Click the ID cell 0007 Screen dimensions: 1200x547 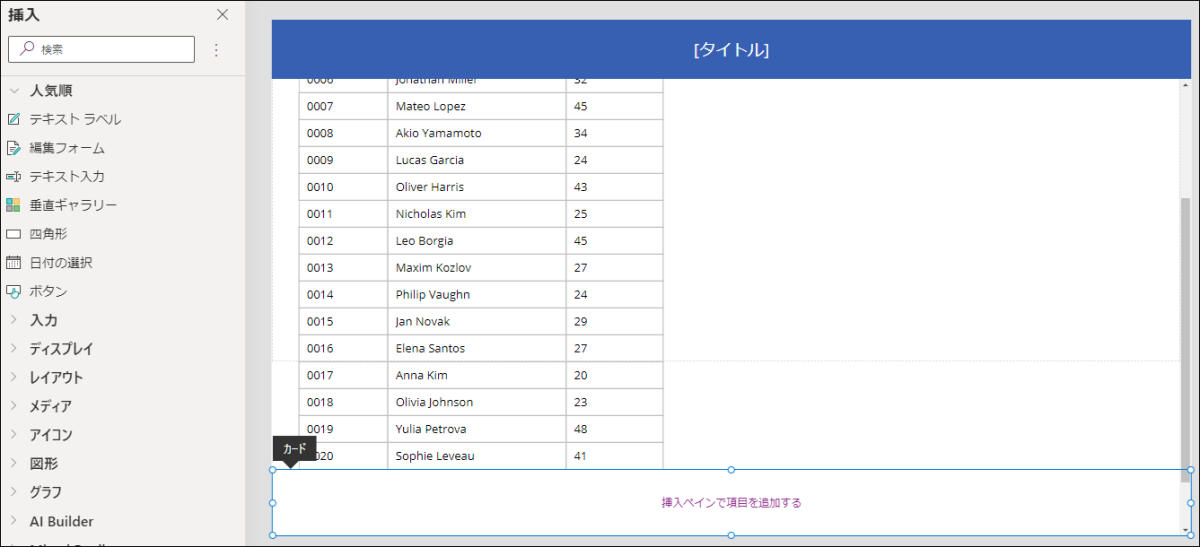tap(343, 106)
